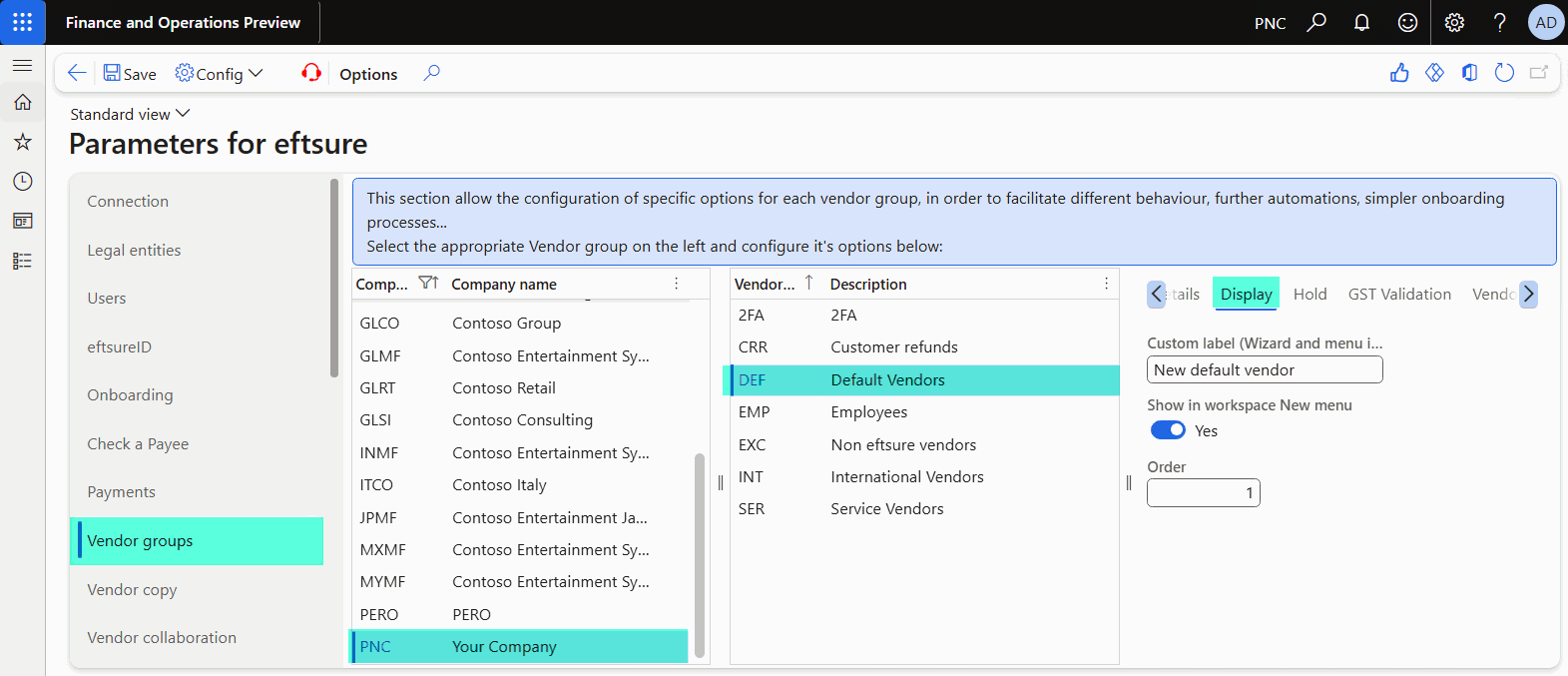This screenshot has width=1568, height=676.
Task: Select the GLCO Contoso Group row
Action: pos(520,323)
